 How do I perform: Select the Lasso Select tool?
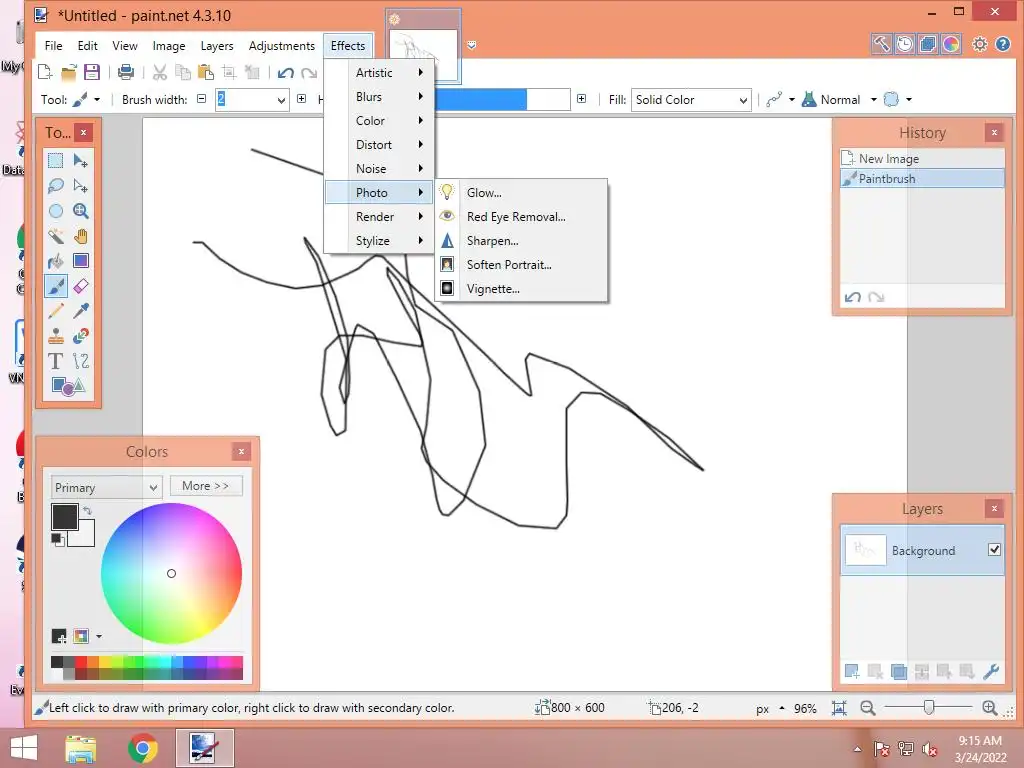tap(56, 185)
